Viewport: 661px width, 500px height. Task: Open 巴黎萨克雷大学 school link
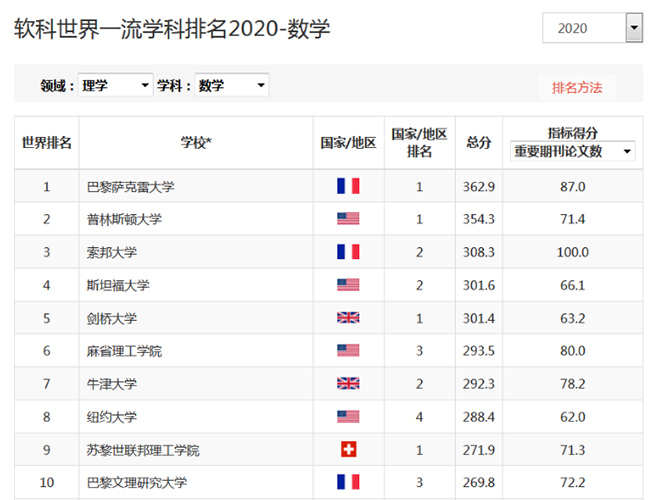click(130, 186)
